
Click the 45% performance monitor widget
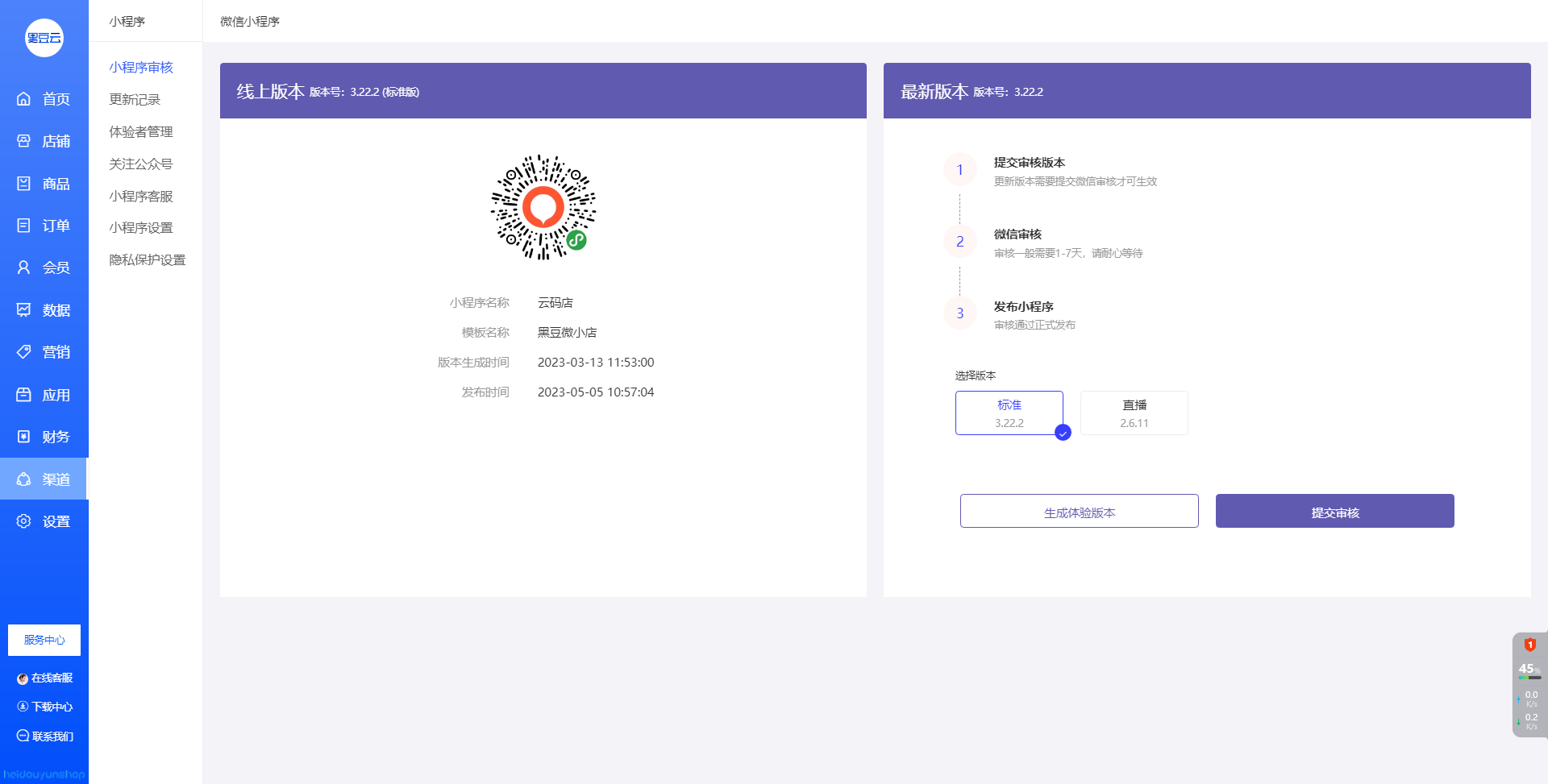[x=1529, y=685]
